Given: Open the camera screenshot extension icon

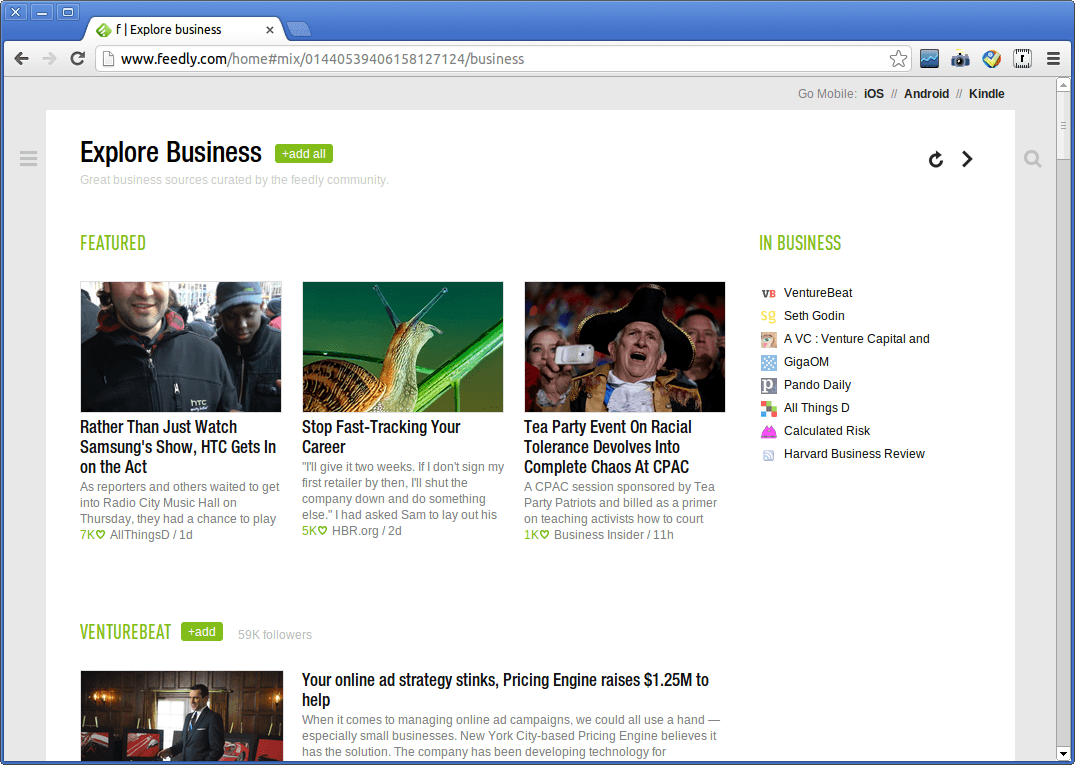Looking at the screenshot, I should [x=960, y=59].
